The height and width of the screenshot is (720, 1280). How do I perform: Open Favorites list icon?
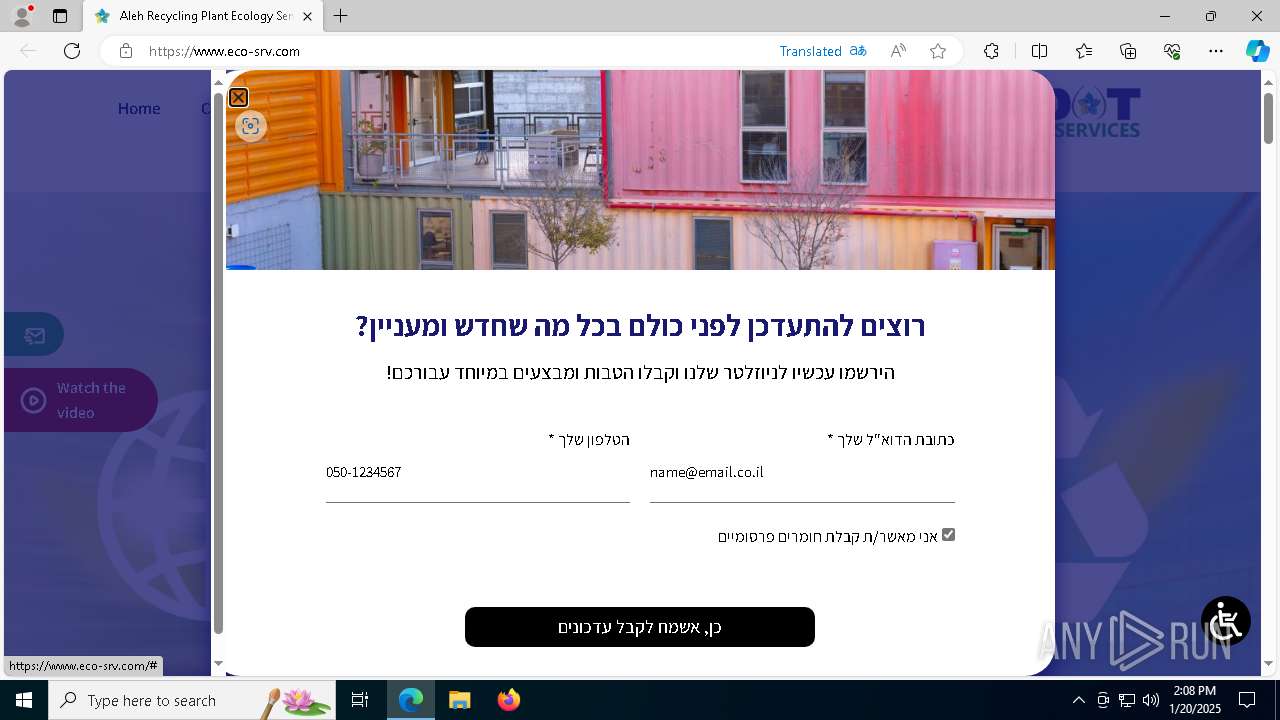pos(1084,51)
